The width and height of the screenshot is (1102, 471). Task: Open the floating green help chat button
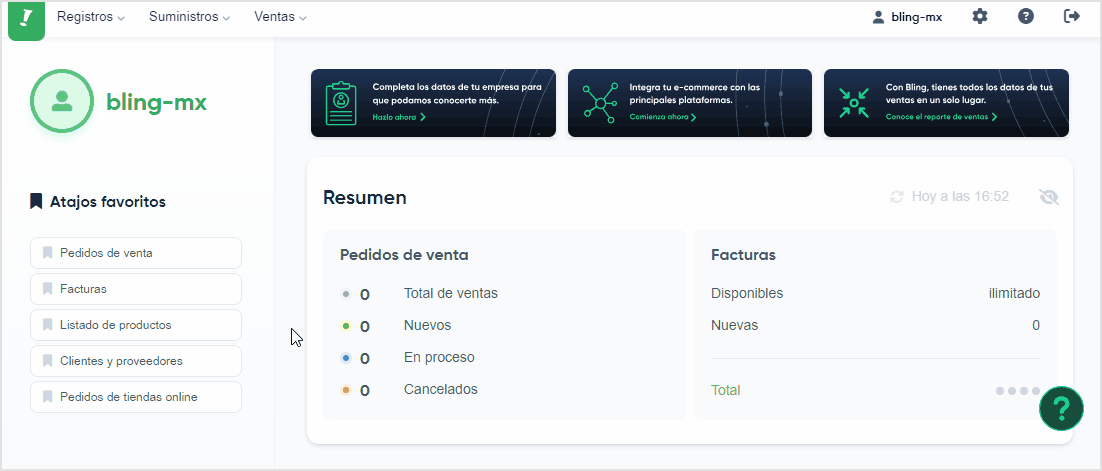point(1061,408)
